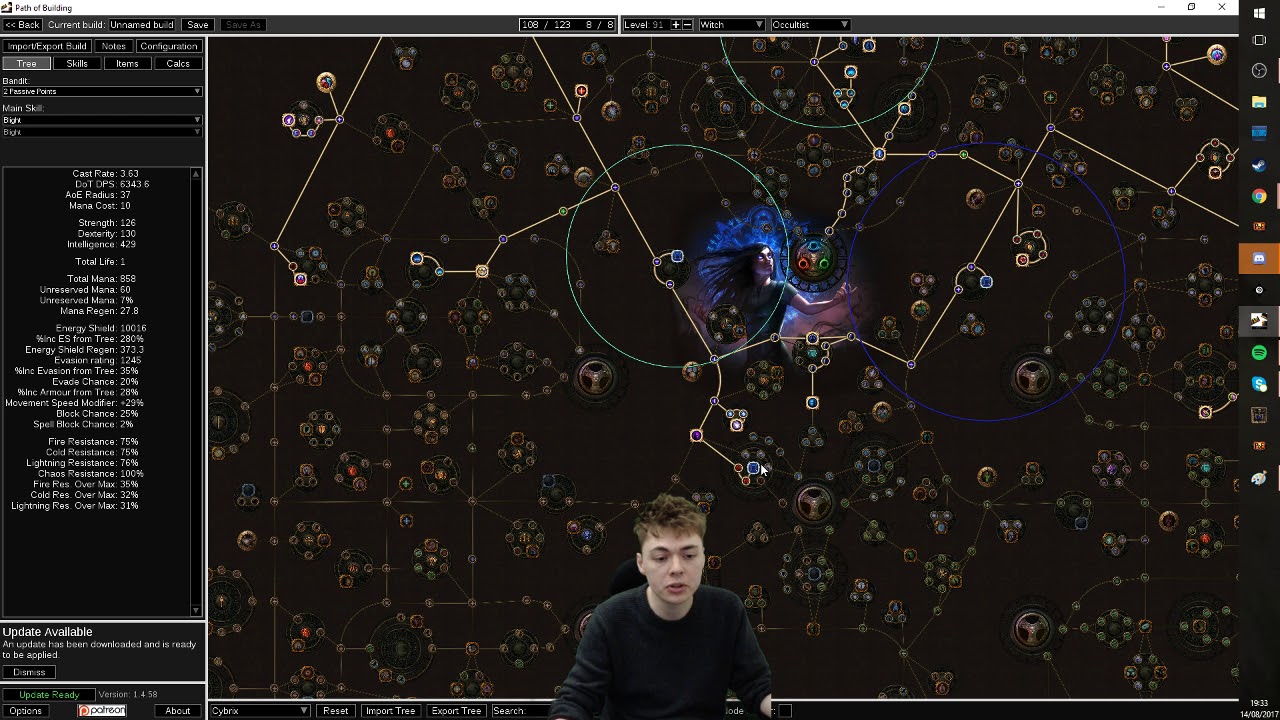Reset the passive tree
Image resolution: width=1280 pixels, height=720 pixels.
pyautogui.click(x=335, y=711)
